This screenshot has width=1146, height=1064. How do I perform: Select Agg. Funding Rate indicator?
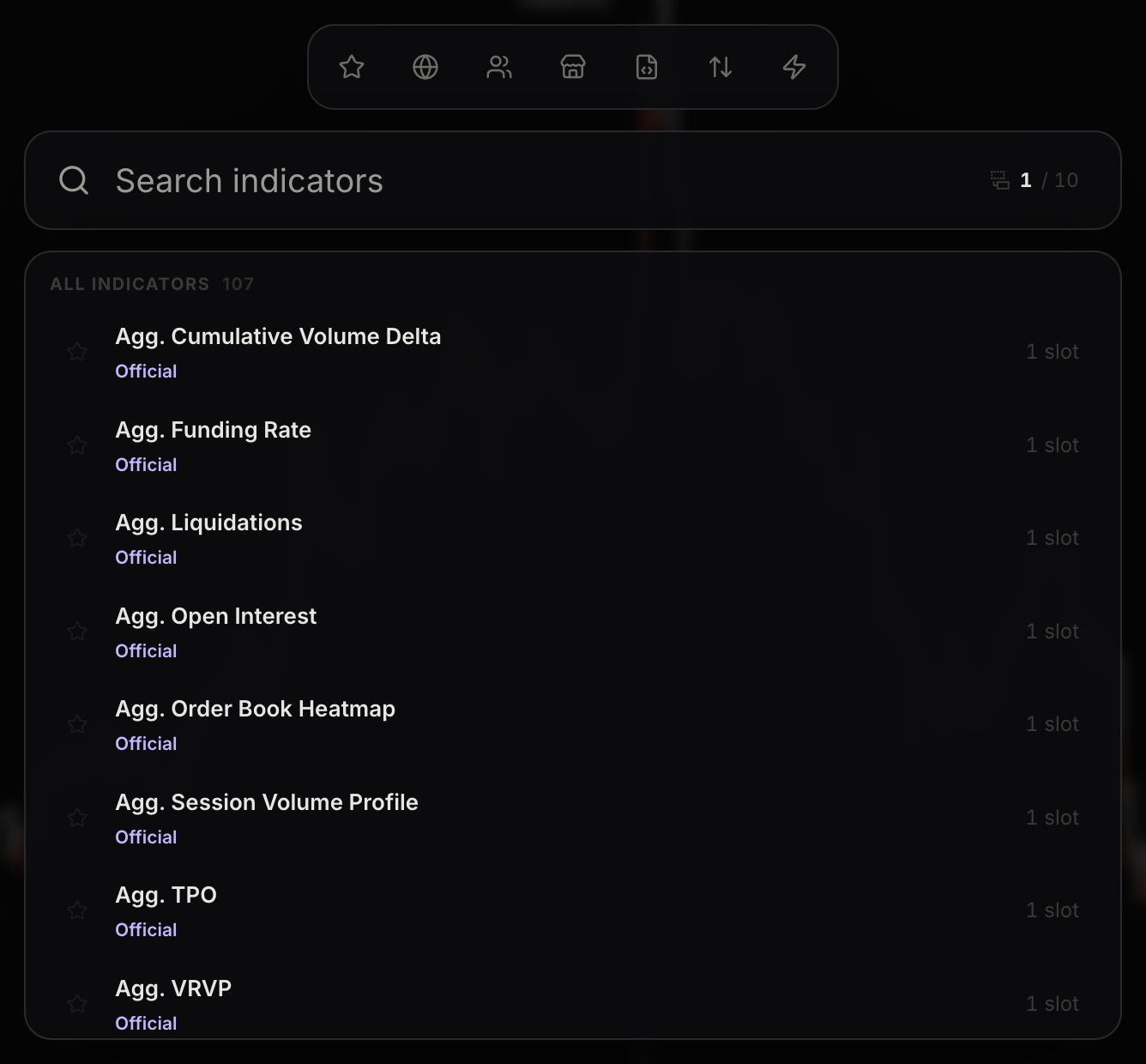[573, 445]
